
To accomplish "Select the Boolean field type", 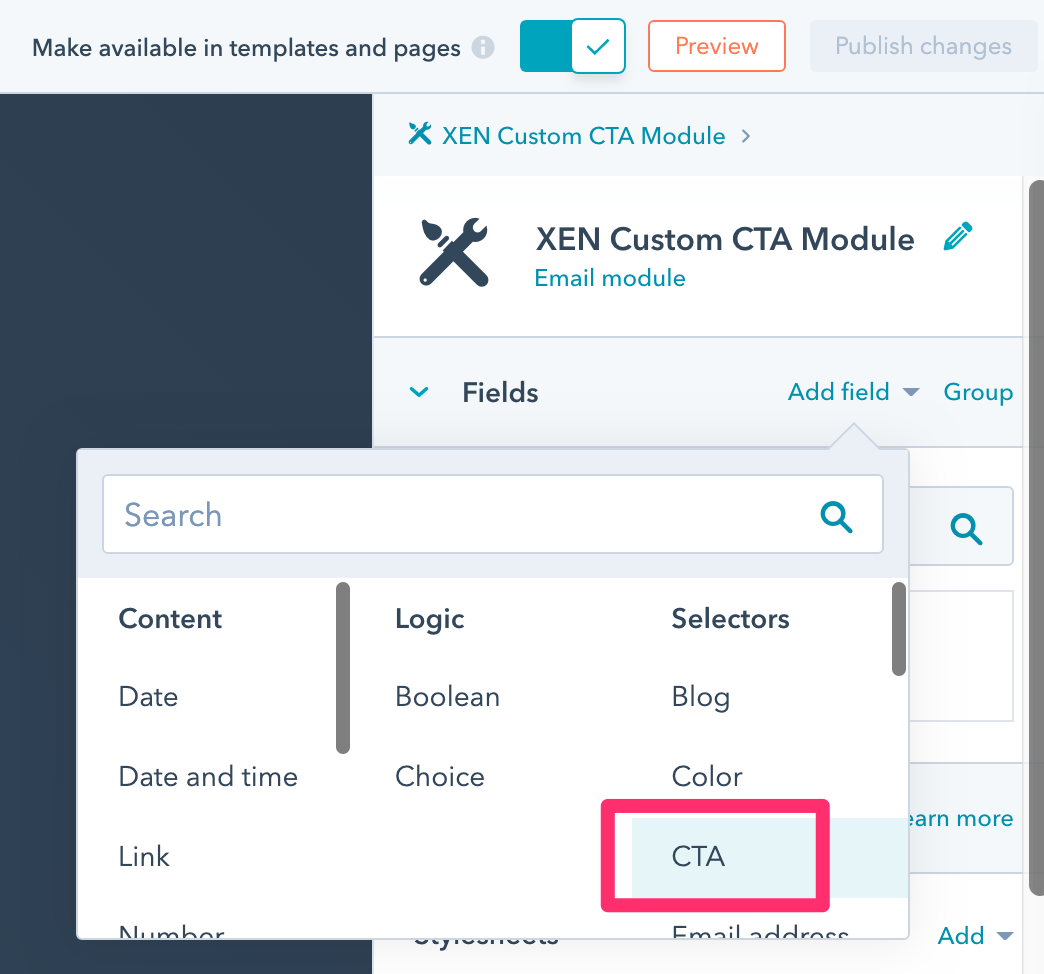I will (447, 696).
